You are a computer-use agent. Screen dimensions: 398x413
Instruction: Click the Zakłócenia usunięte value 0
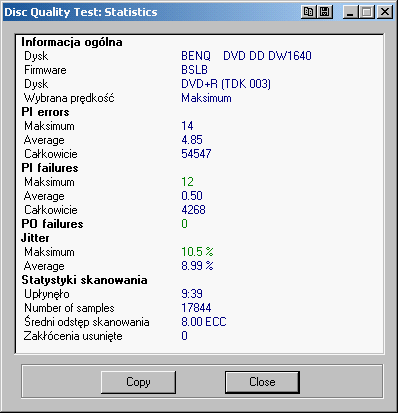tap(184, 336)
